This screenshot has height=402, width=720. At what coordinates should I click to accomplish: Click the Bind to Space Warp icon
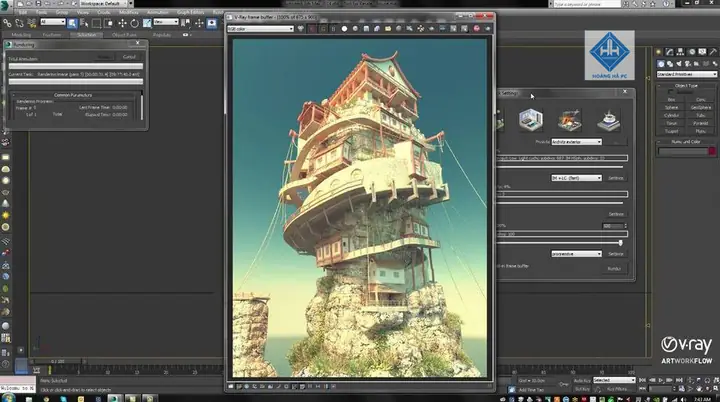32,23
